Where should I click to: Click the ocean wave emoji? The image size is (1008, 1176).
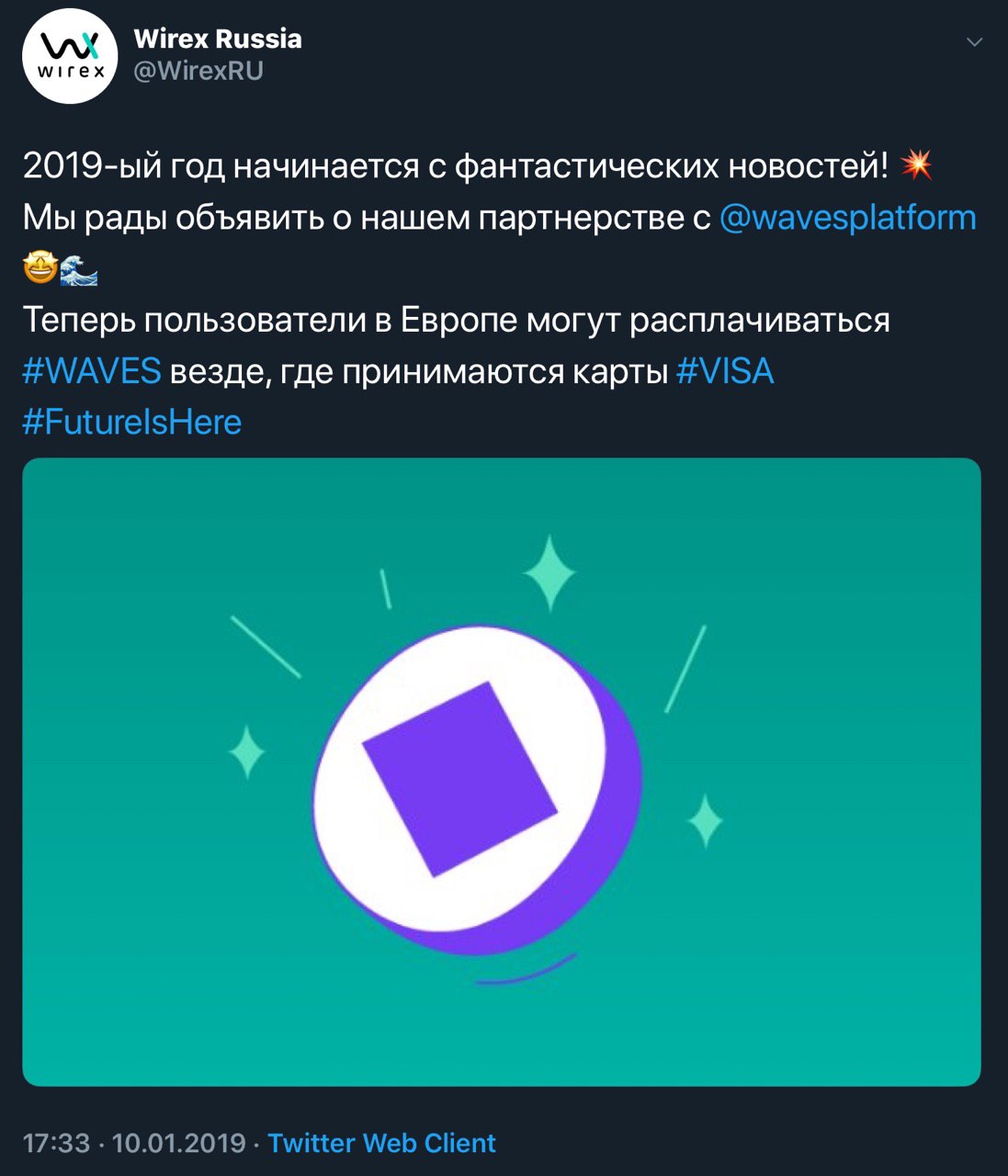tap(80, 269)
